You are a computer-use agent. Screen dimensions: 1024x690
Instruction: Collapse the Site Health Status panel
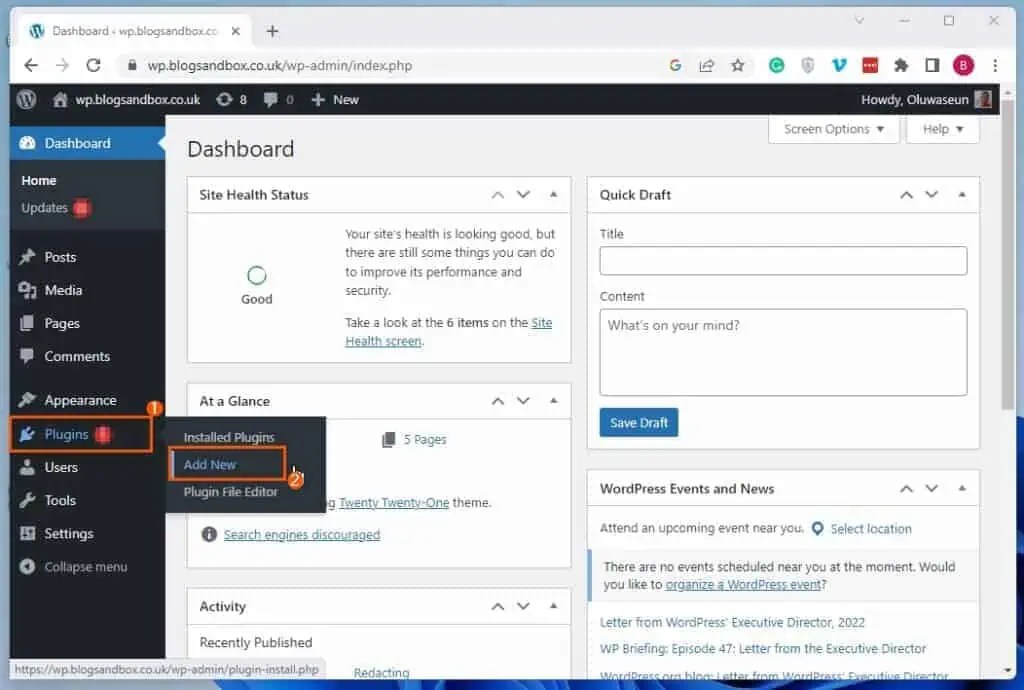tap(553, 194)
